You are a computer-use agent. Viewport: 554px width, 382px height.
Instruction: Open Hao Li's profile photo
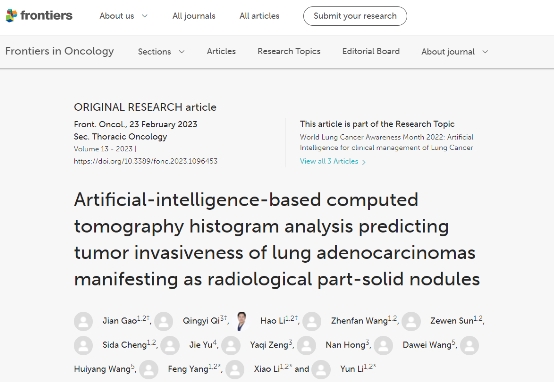[242, 321]
